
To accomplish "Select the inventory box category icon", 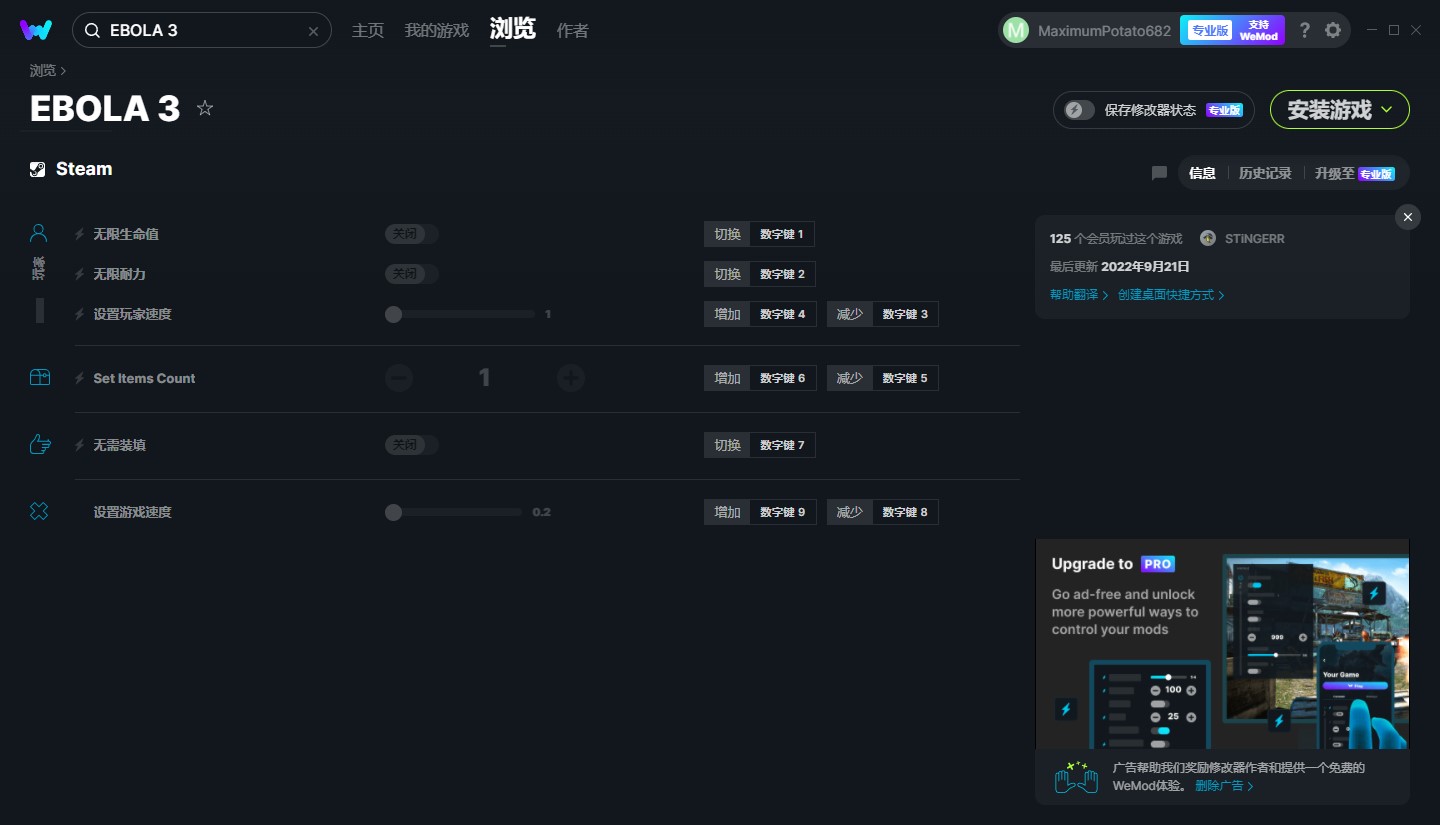I will point(39,378).
